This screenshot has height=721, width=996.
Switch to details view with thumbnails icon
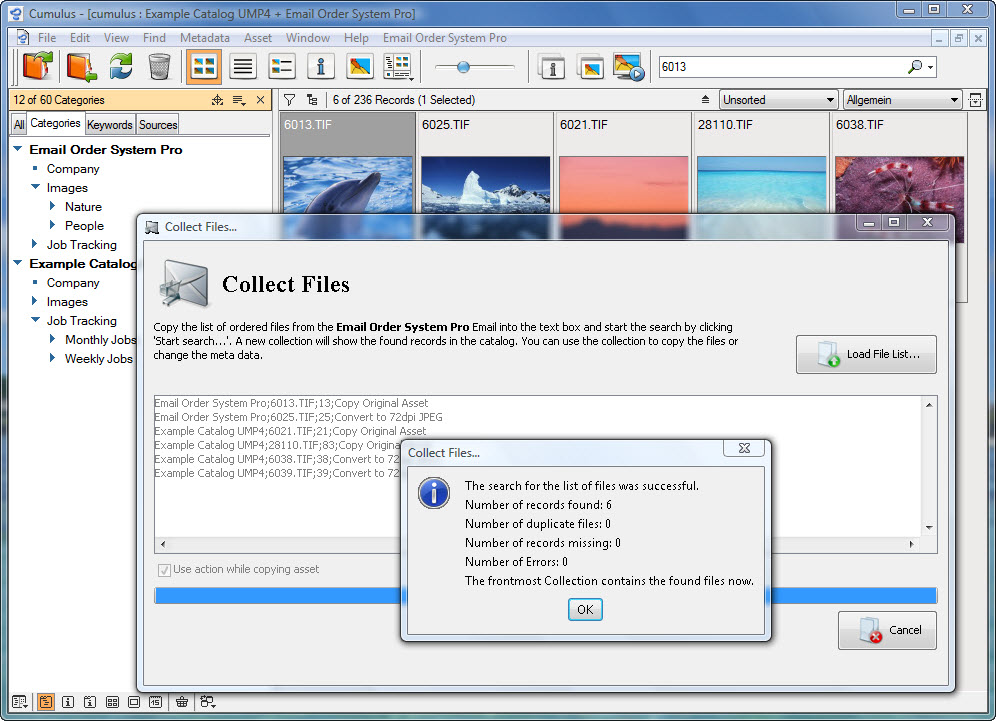click(x=281, y=67)
